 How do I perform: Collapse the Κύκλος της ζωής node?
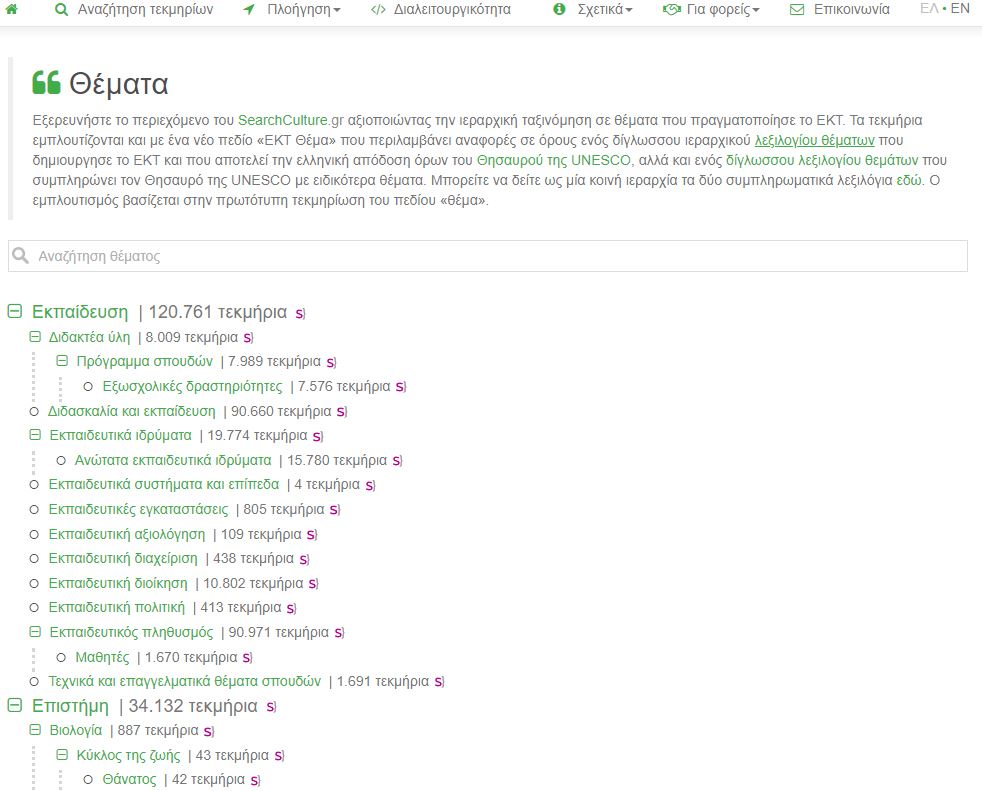[x=62, y=755]
